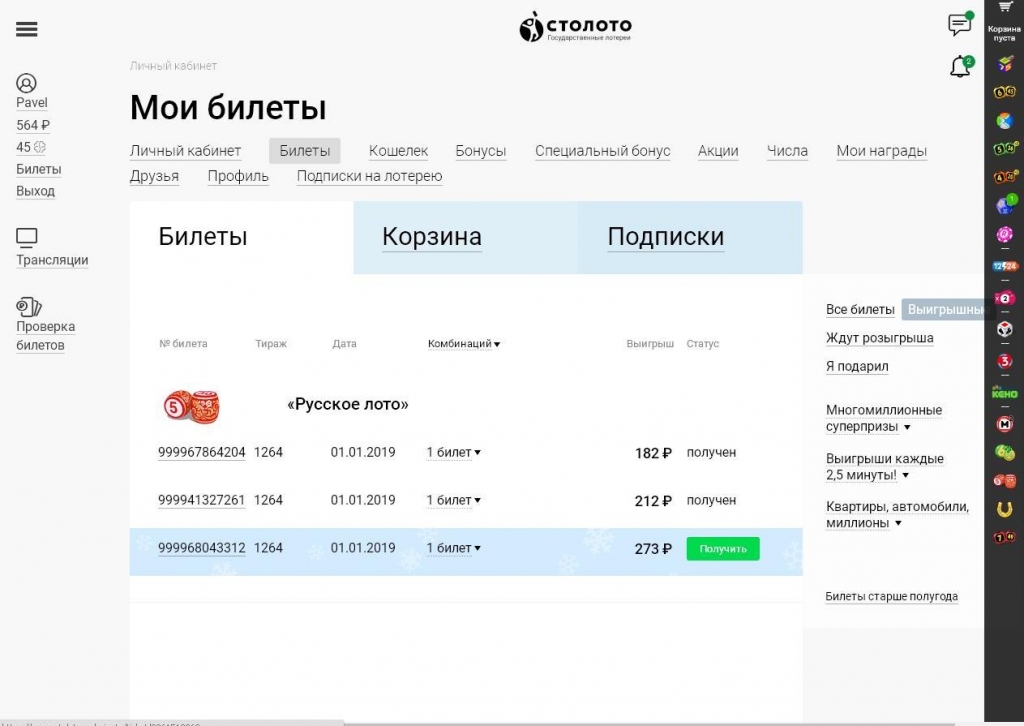The height and width of the screenshot is (726, 1024).
Task: Open the 4 из 20 lottery icon
Action: (x=1006, y=177)
